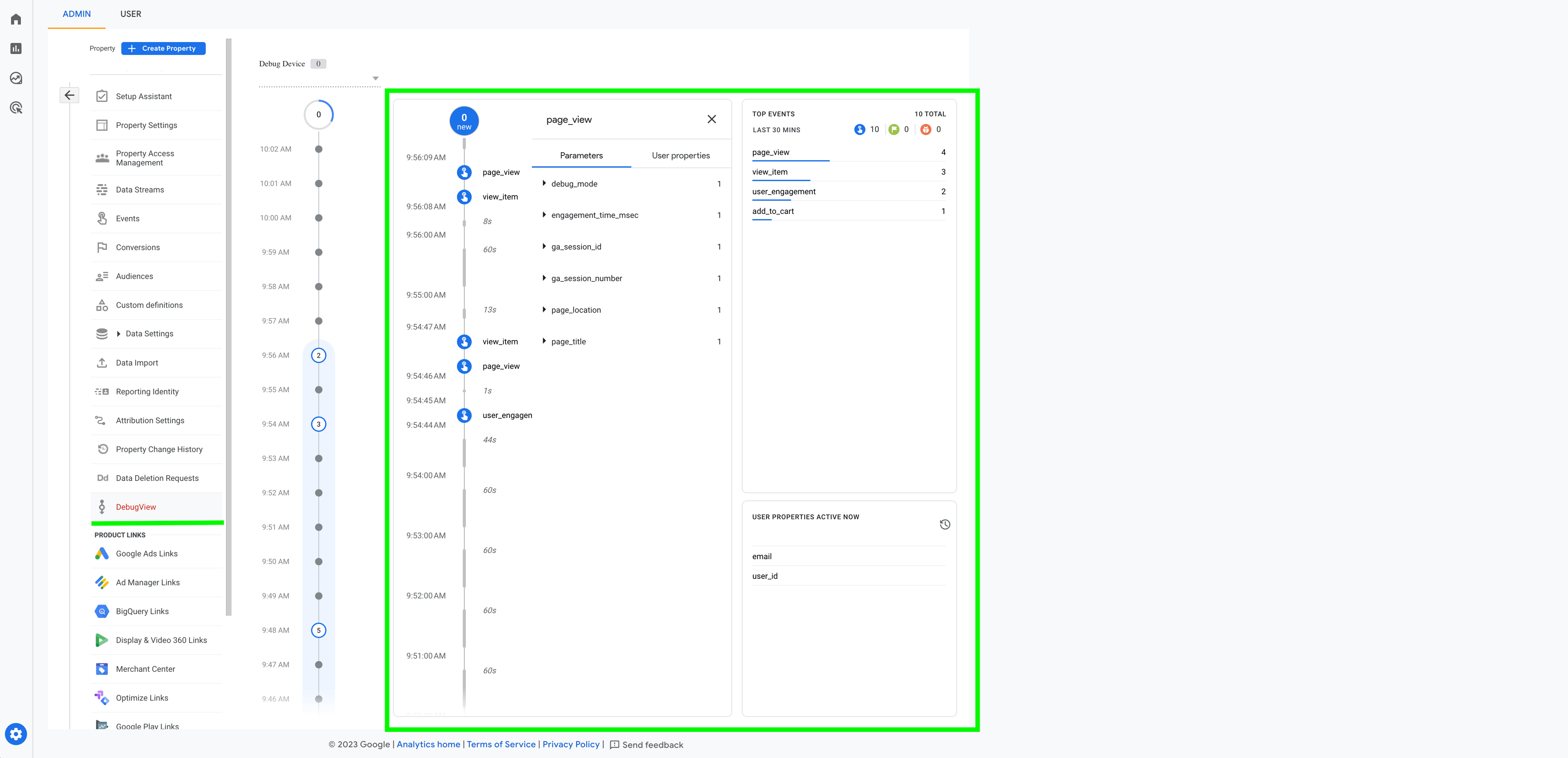Screen dimensions: 1568x758
Task: Select the add_to_cart row in Top Events
Action: point(849,212)
